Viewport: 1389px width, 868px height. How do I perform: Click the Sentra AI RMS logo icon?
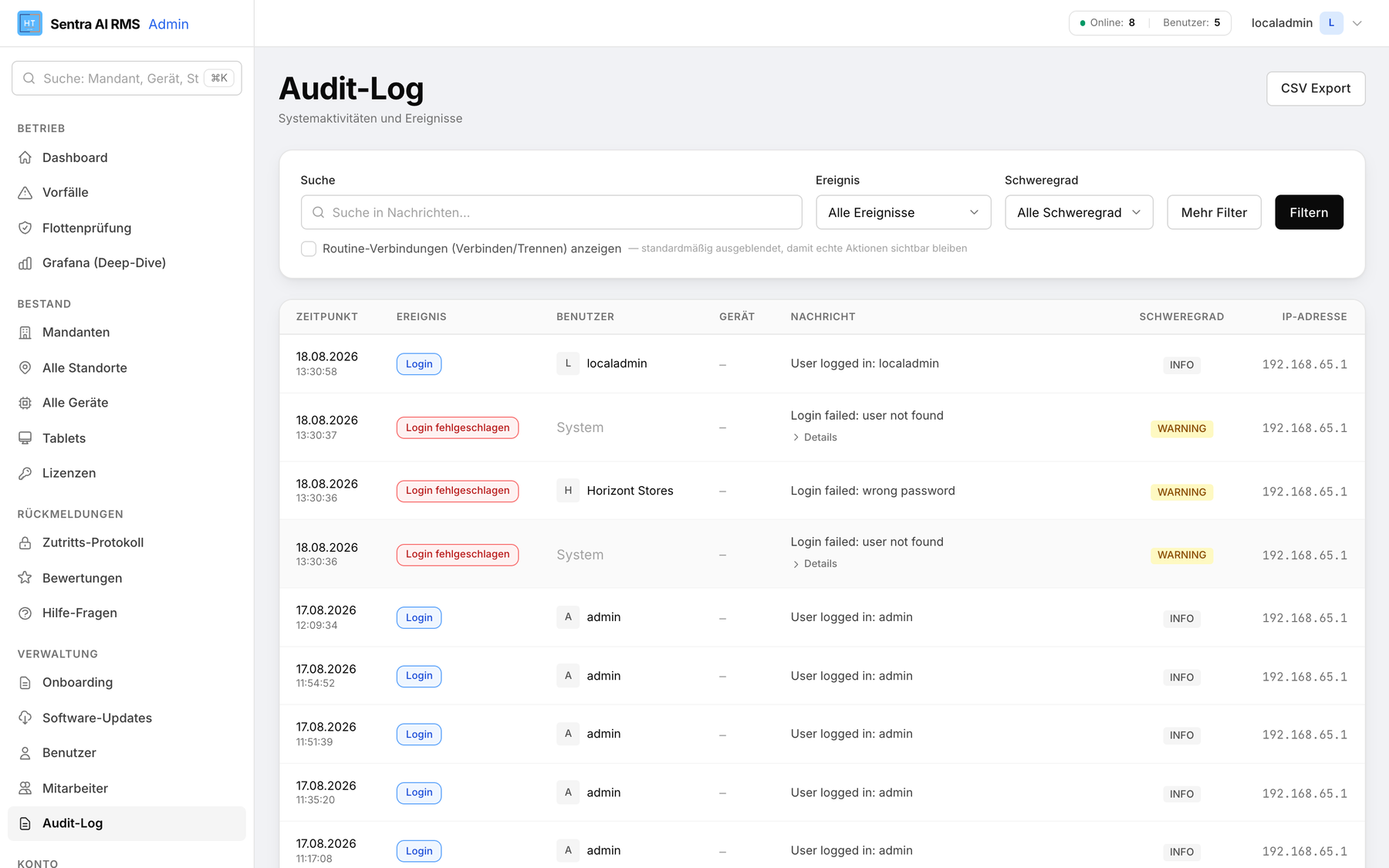29,23
